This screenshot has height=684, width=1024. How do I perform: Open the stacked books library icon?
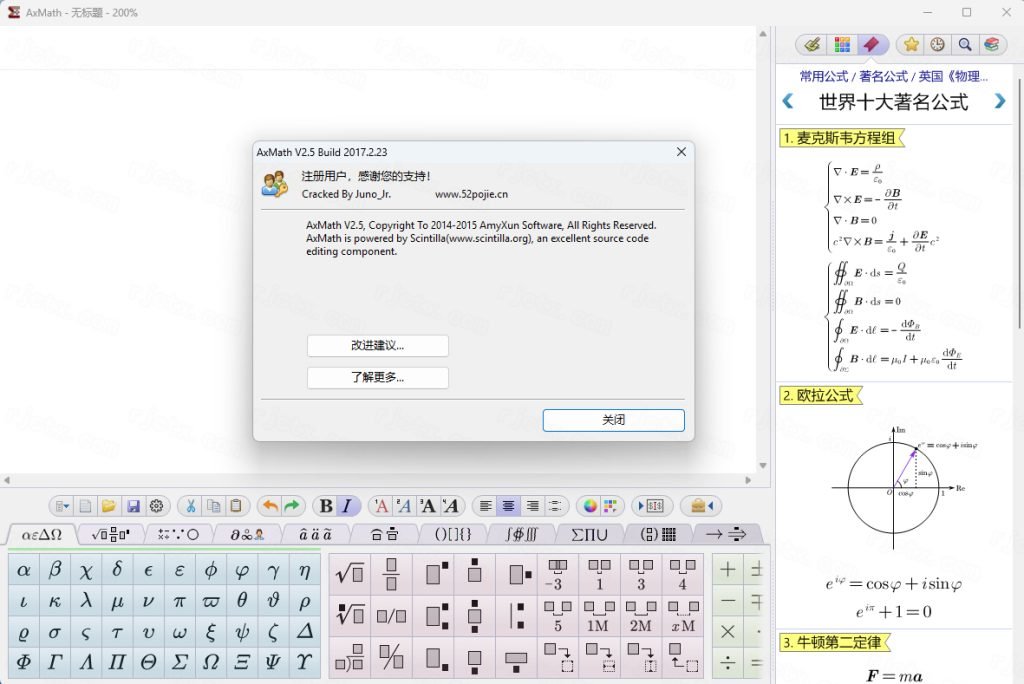[x=991, y=44]
